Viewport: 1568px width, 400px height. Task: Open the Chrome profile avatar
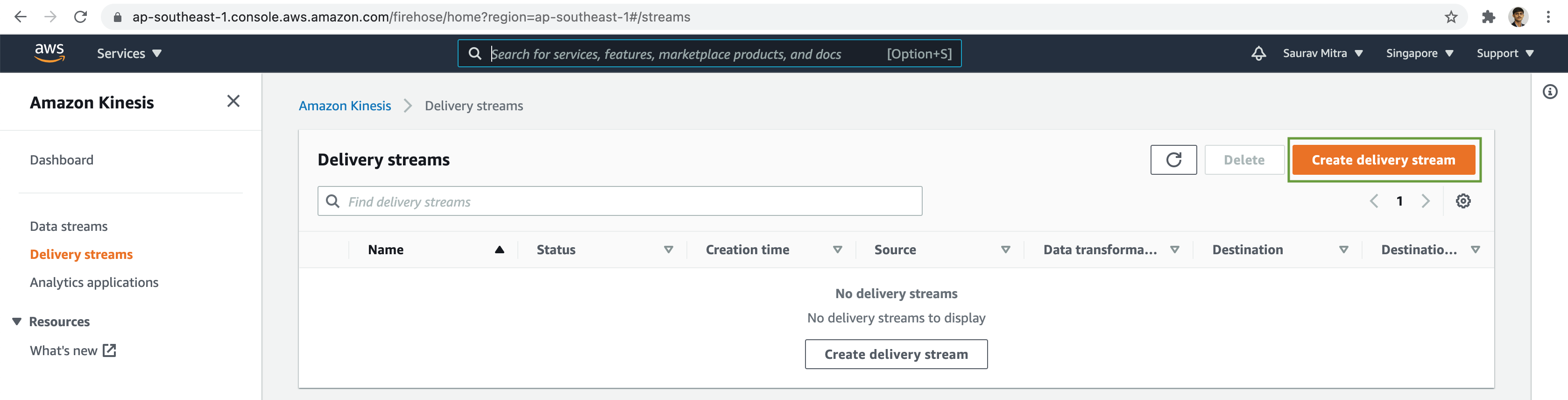[x=1518, y=17]
